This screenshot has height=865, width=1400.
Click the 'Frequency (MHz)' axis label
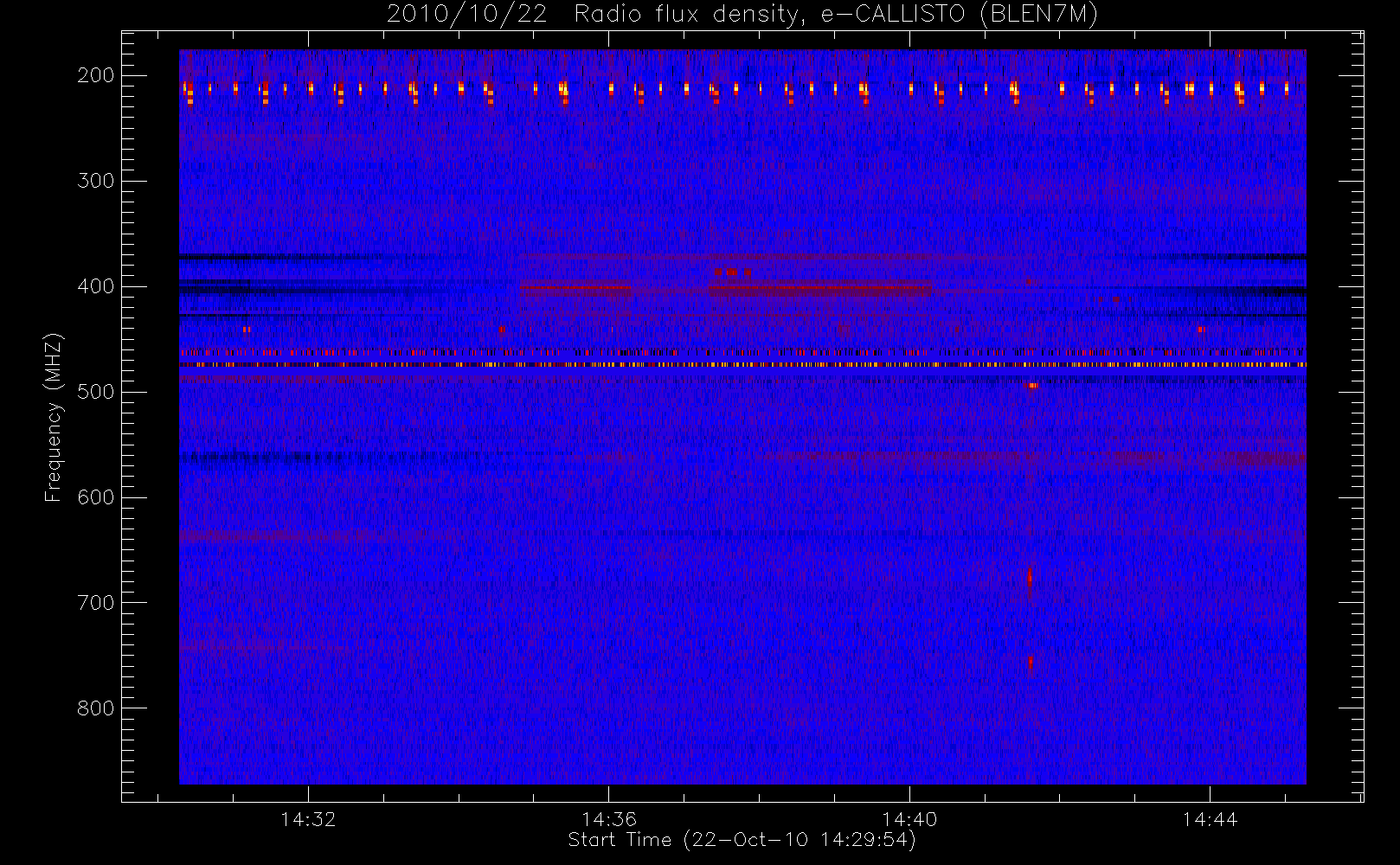[54, 418]
